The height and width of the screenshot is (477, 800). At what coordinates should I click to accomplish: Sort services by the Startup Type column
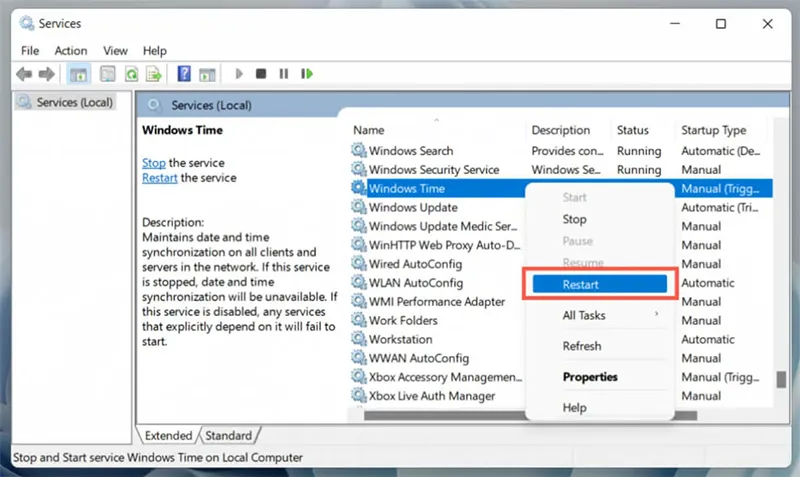click(x=713, y=130)
